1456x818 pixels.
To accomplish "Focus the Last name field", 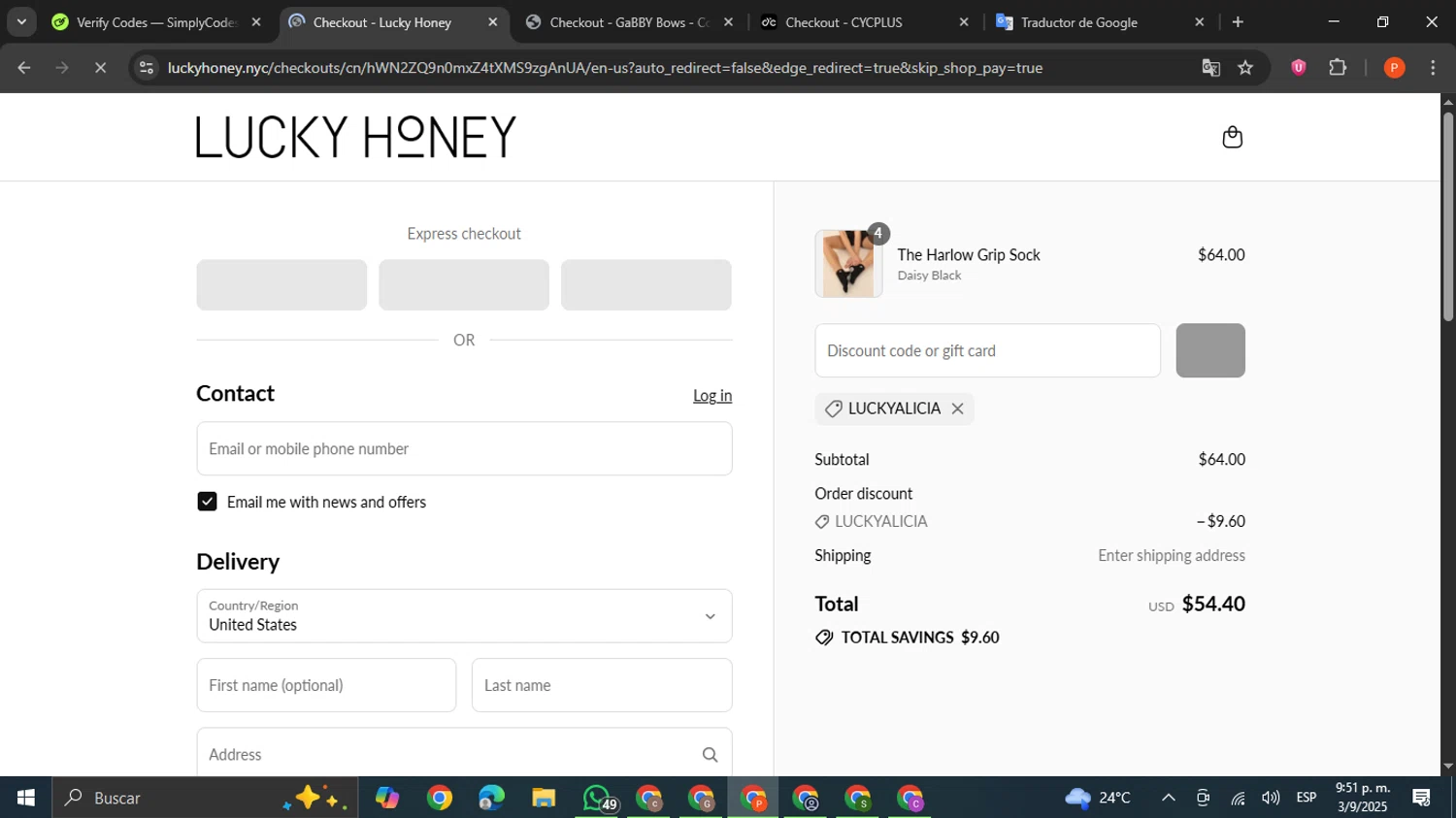I will (x=602, y=685).
